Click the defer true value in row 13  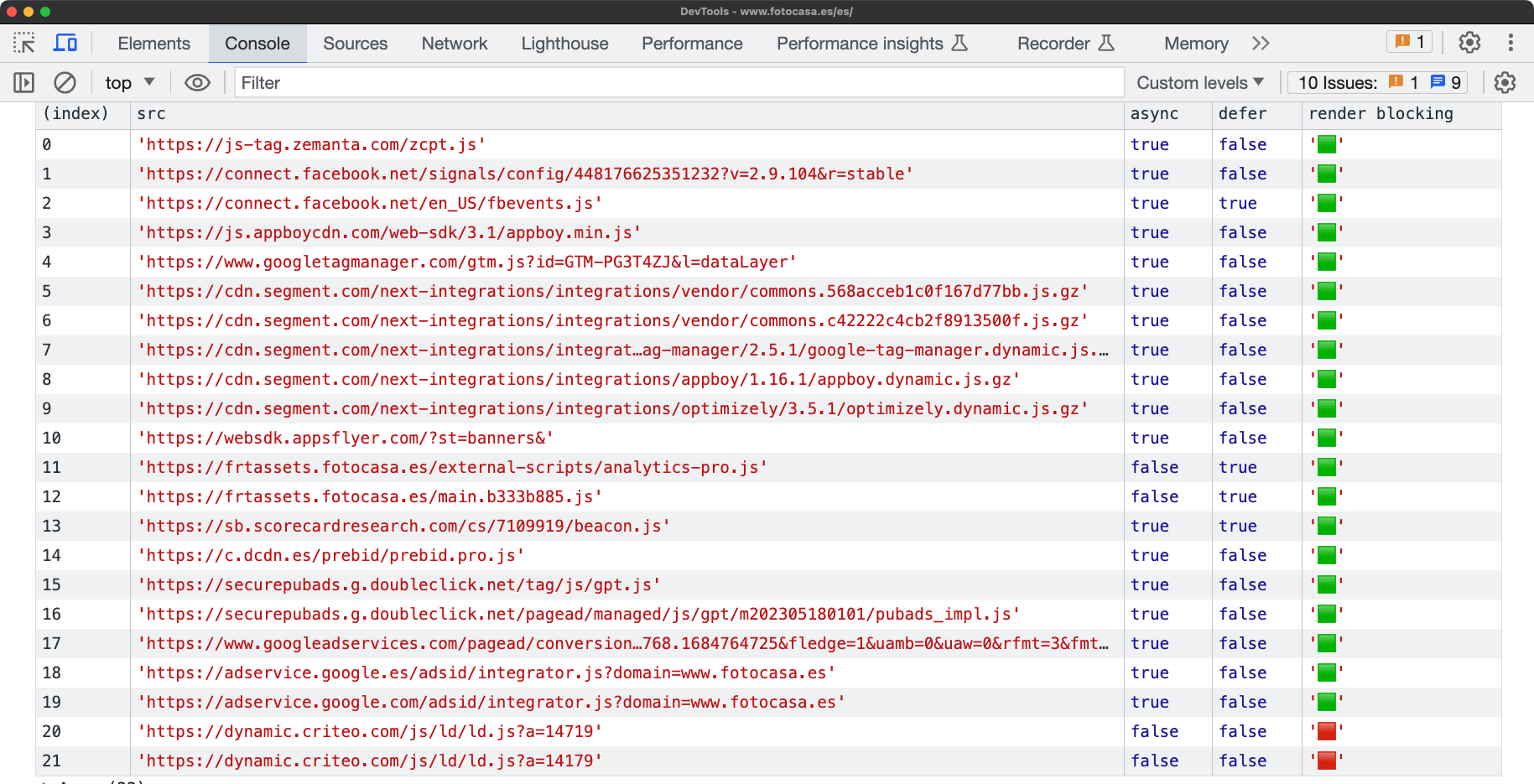point(1237,526)
